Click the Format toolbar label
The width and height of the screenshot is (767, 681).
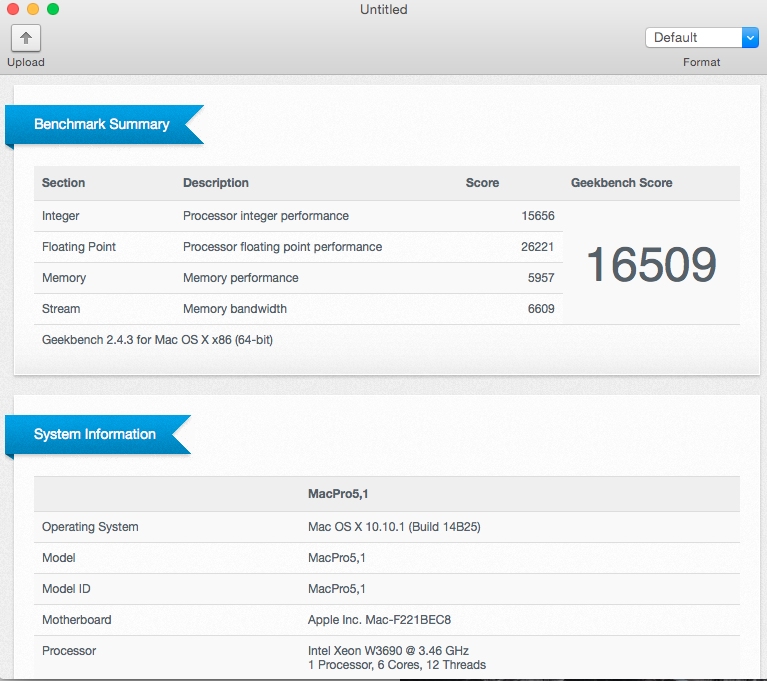701,62
